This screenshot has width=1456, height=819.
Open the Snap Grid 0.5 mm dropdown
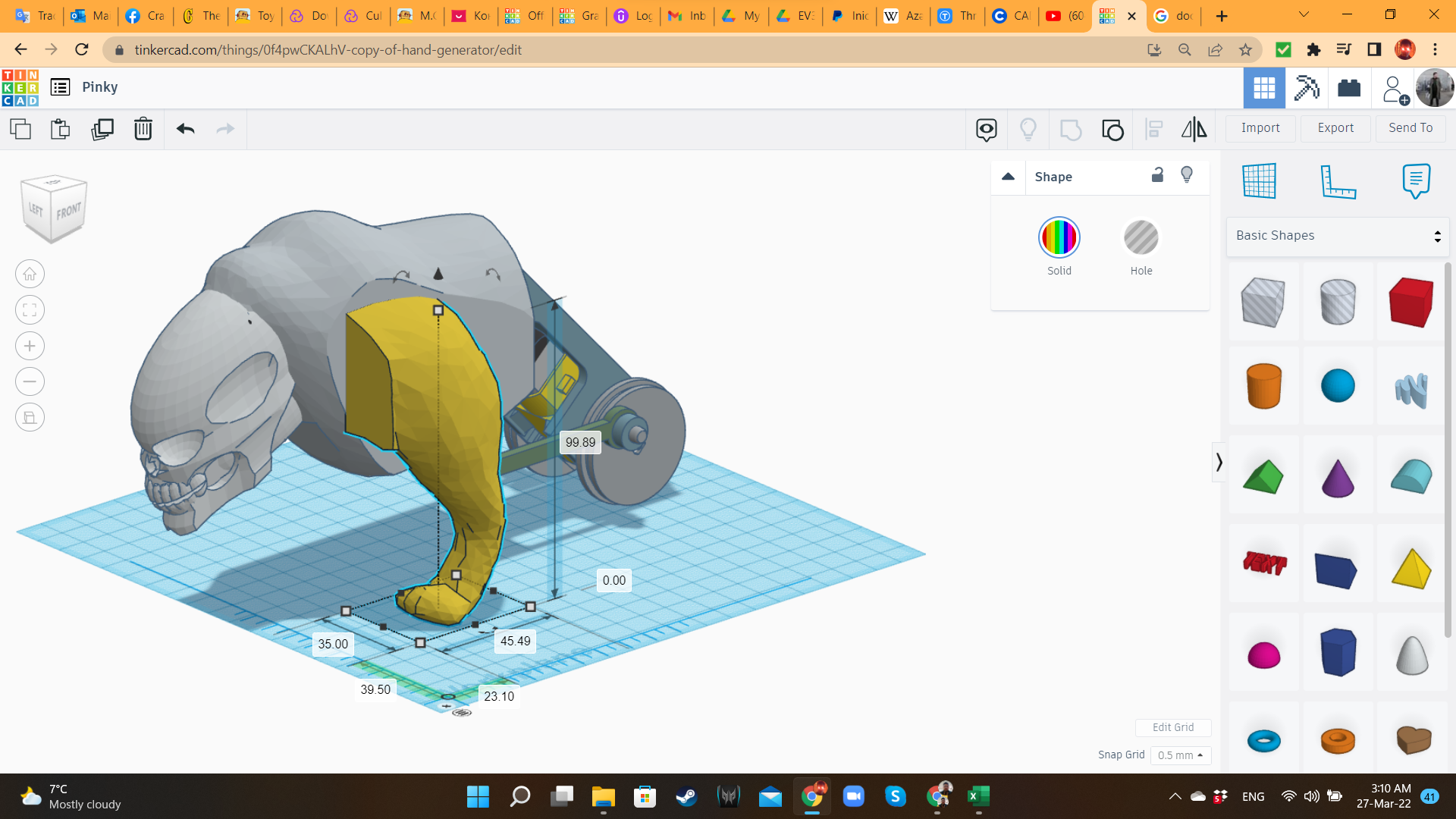[1180, 755]
